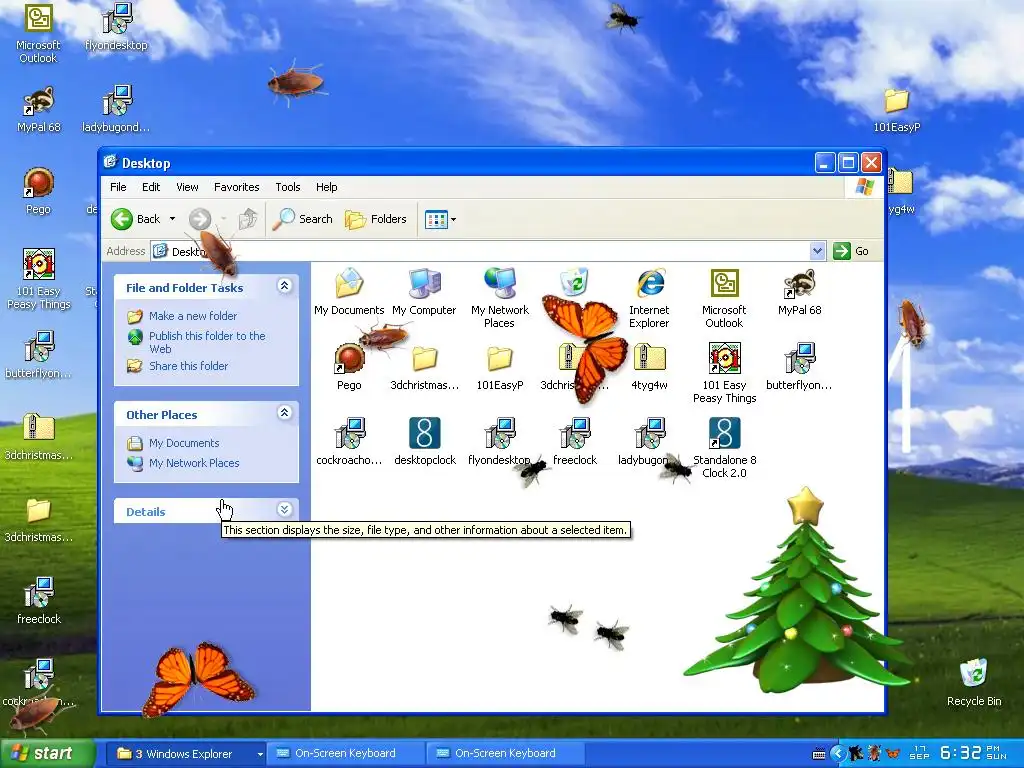Open My Documents icon in Explorer window
1024x768 pixels.
coord(349,292)
